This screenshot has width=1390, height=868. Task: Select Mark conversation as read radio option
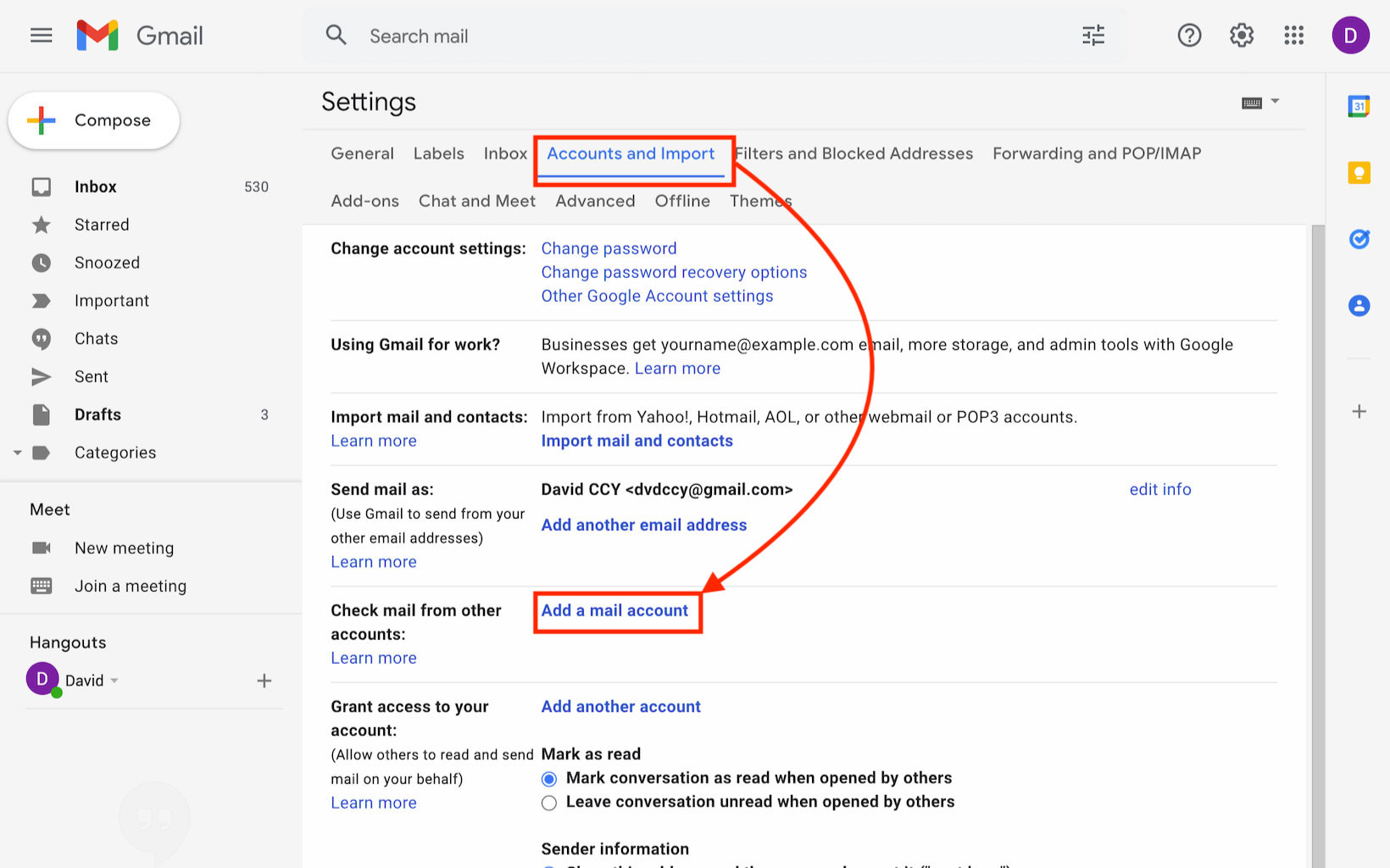pos(549,779)
